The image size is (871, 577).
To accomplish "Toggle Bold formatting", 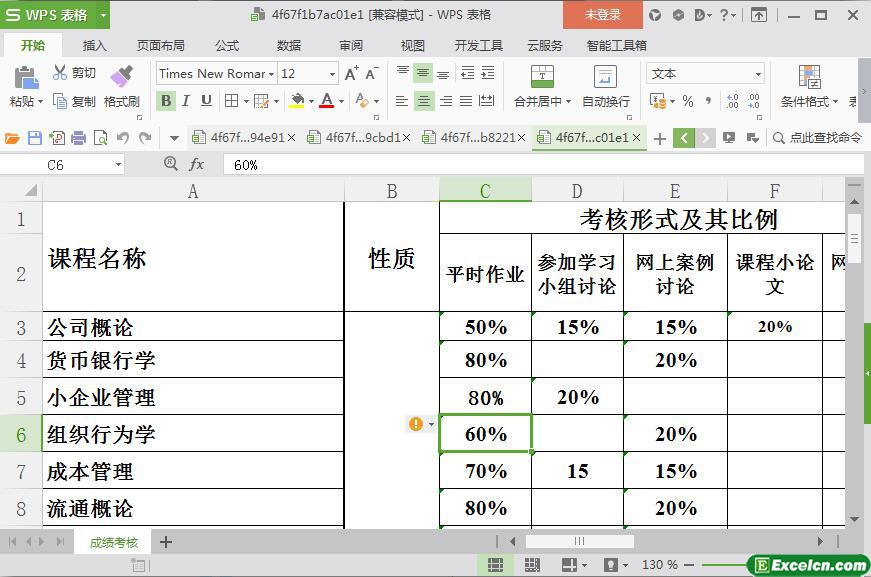I will coord(166,100).
